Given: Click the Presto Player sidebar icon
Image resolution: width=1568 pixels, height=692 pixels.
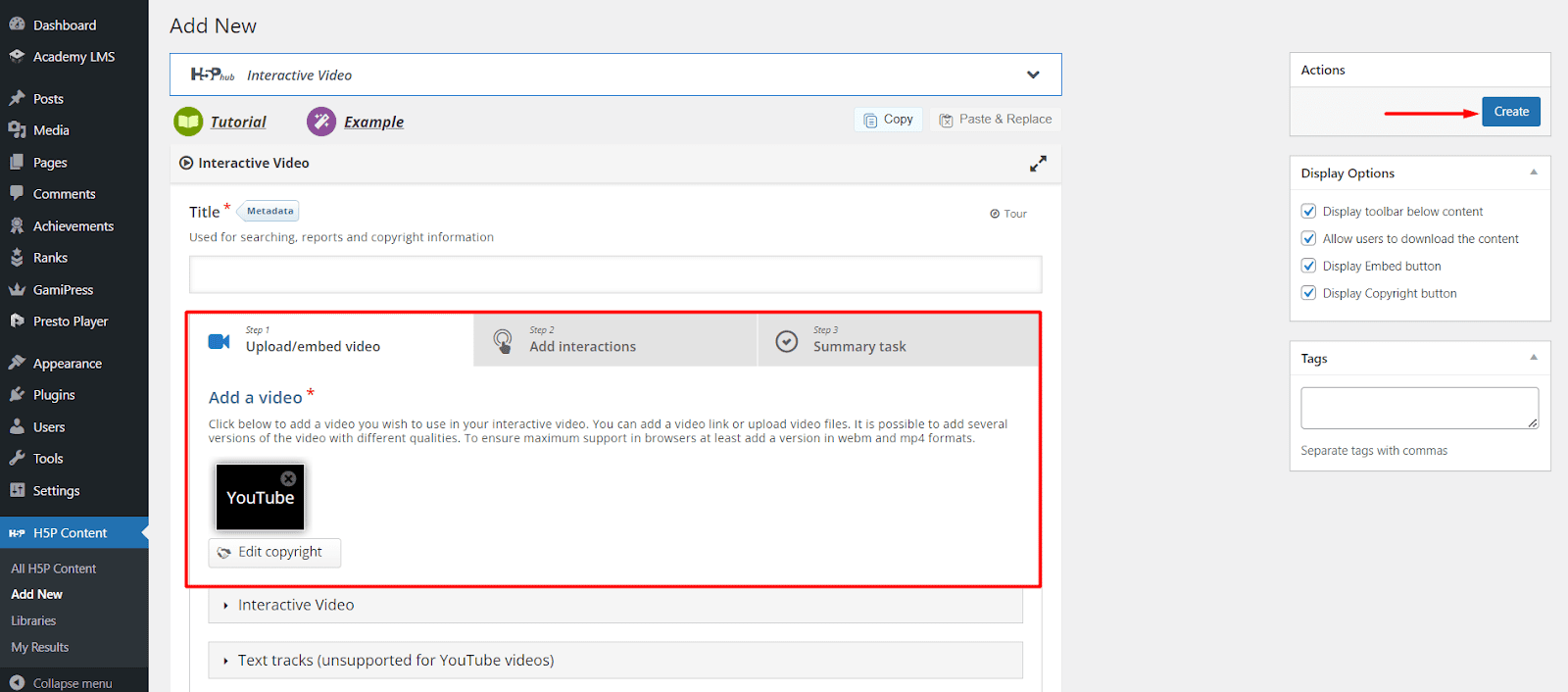Looking at the screenshot, I should coord(17,321).
